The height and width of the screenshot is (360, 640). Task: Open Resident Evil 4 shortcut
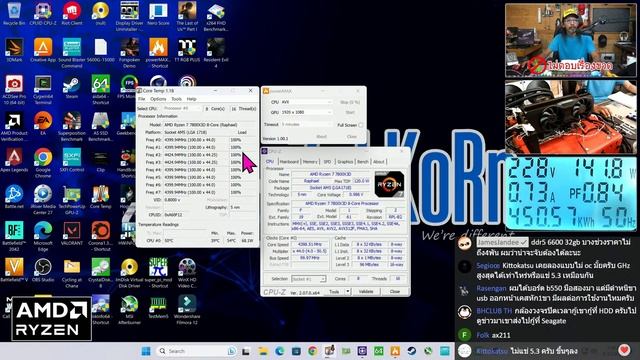(x=216, y=53)
